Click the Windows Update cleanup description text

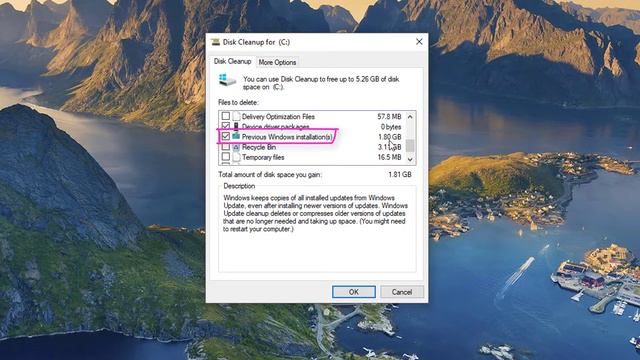(x=315, y=213)
